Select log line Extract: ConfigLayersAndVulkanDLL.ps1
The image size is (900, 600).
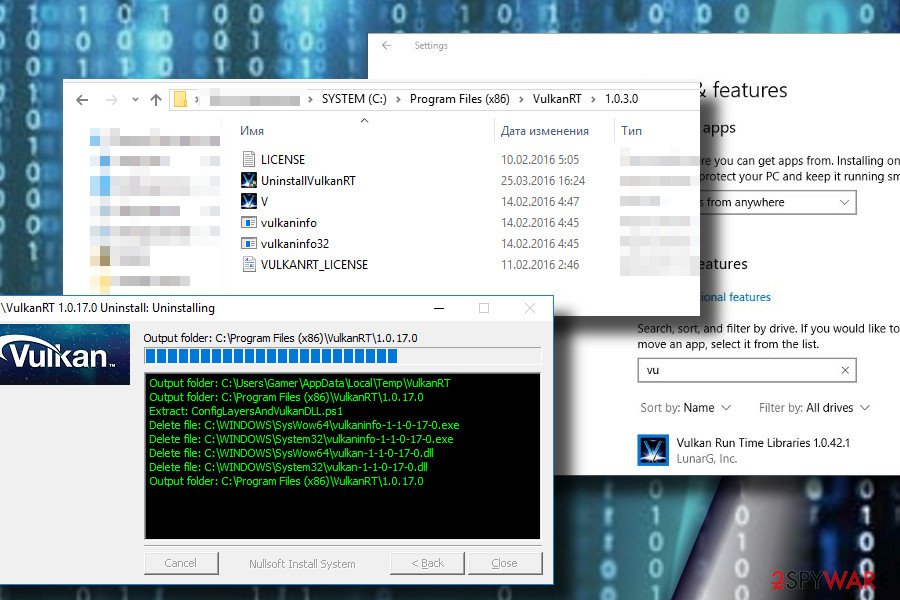click(246, 411)
